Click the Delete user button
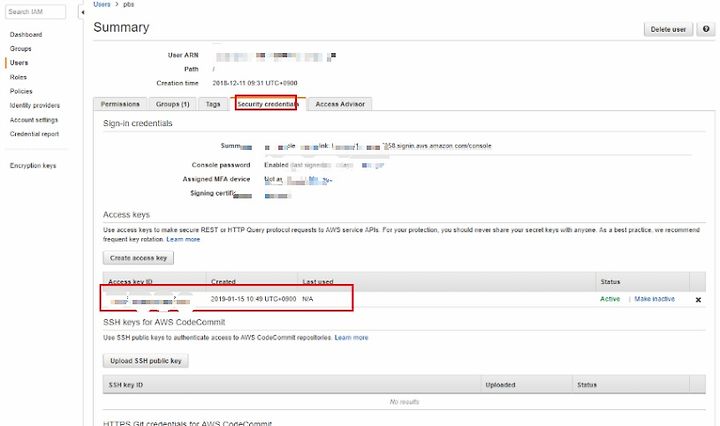 tap(668, 29)
